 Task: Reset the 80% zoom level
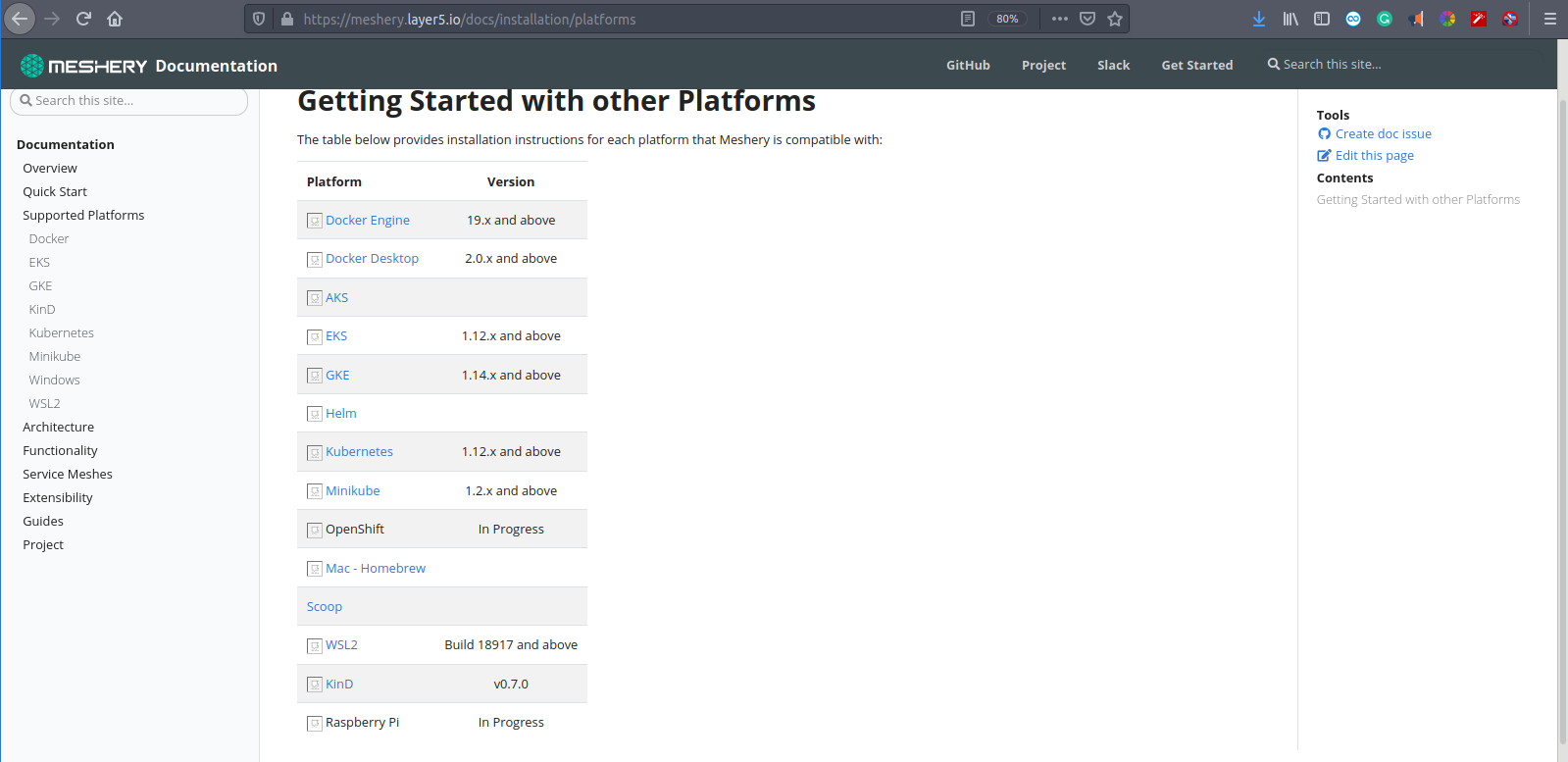click(1007, 19)
